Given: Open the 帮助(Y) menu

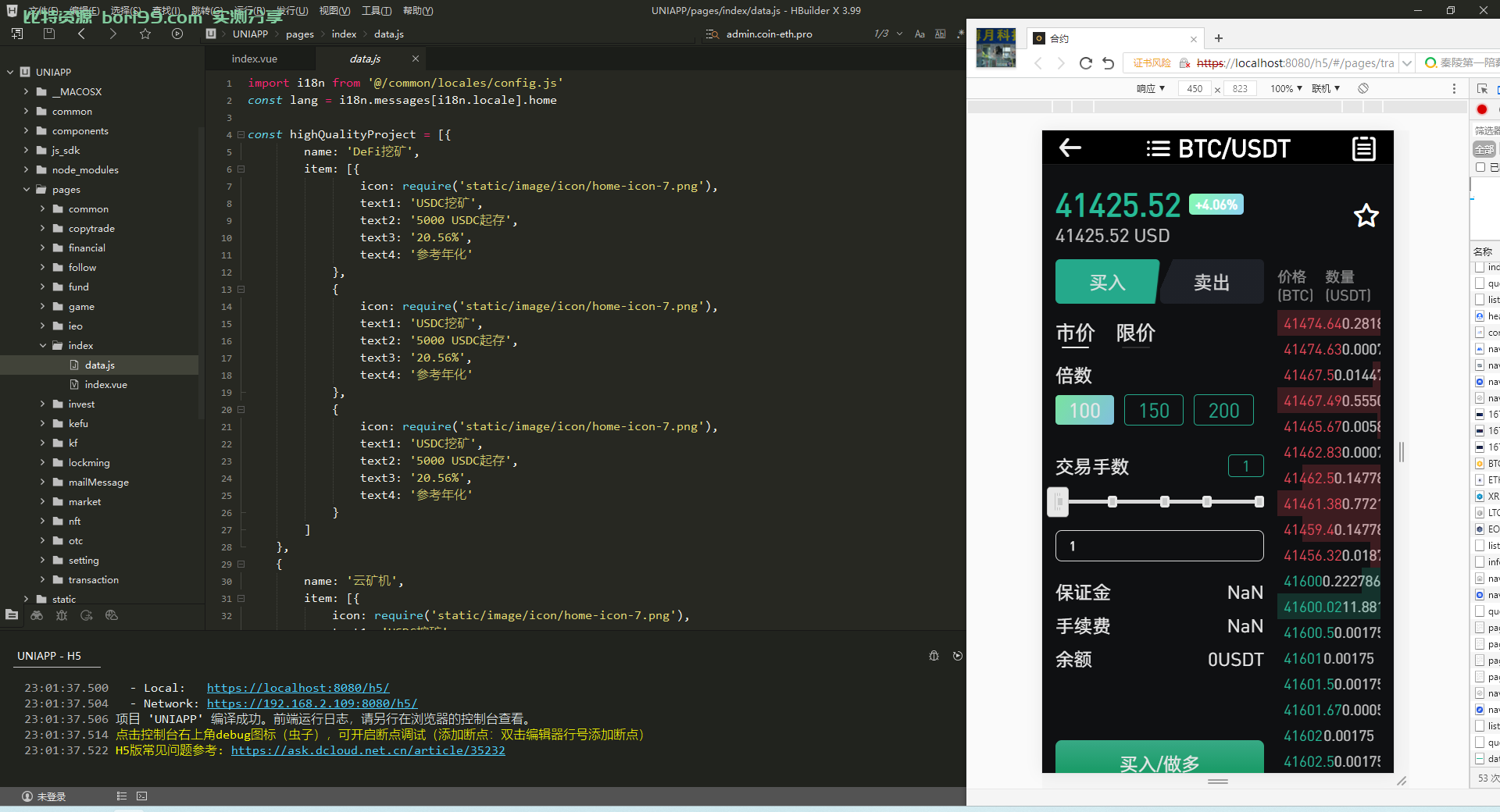Looking at the screenshot, I should (x=418, y=11).
